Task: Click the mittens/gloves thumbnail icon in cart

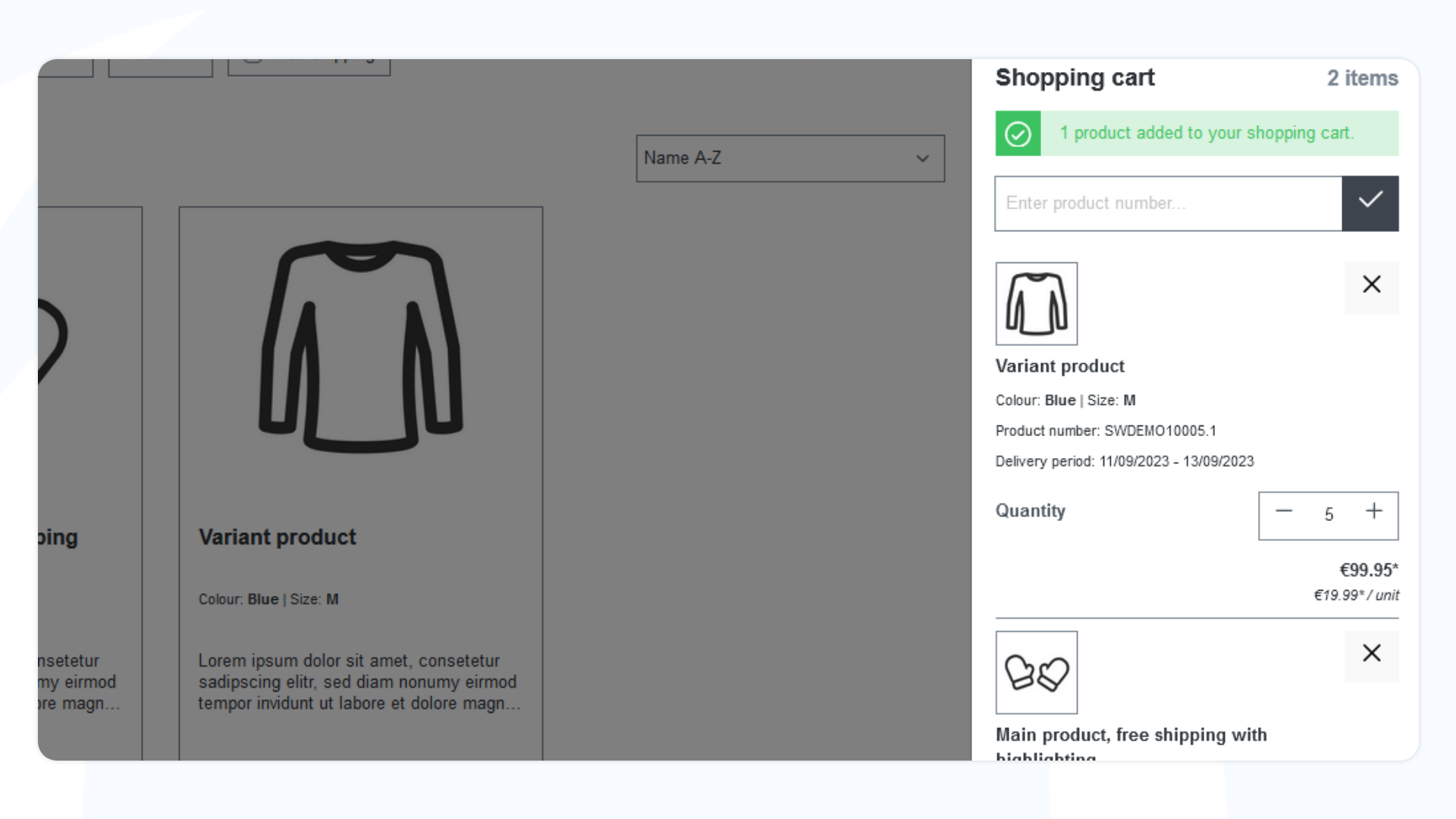Action: (x=1037, y=672)
